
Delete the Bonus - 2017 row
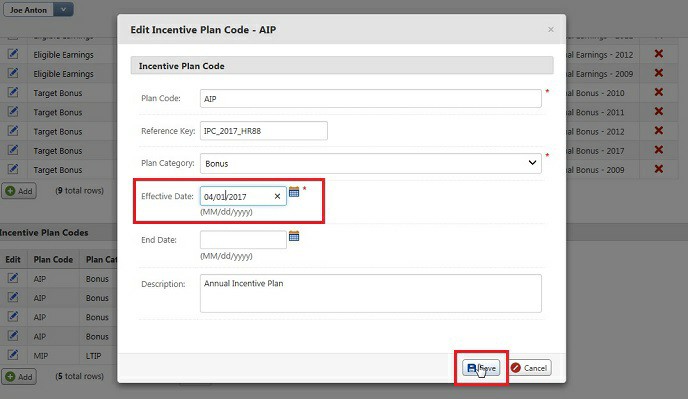click(659, 150)
